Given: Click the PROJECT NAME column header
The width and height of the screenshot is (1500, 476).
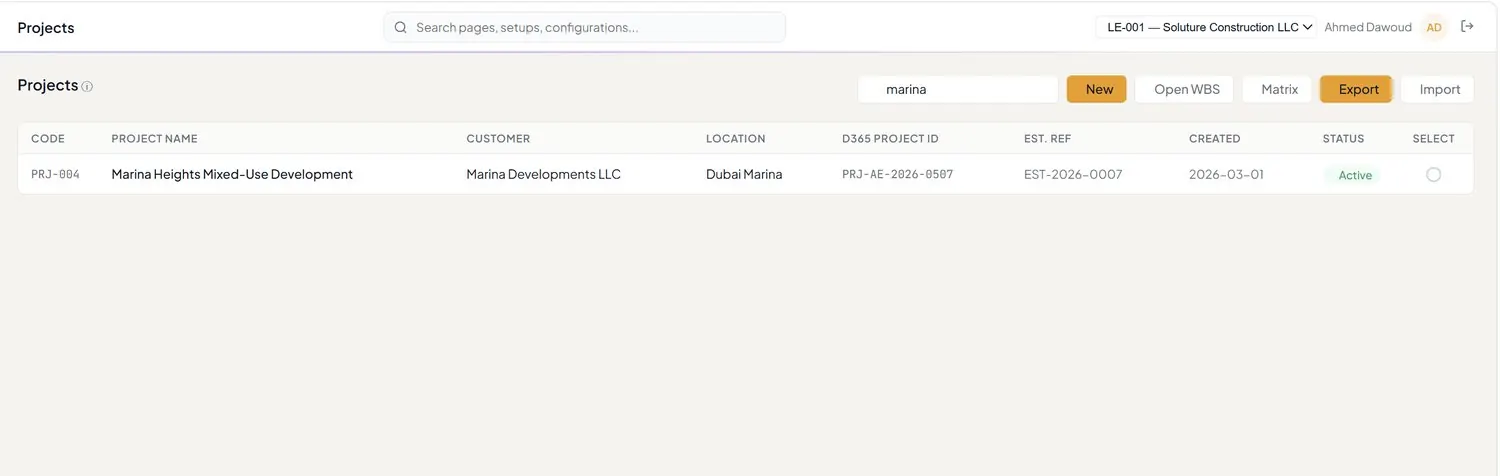Looking at the screenshot, I should pyautogui.click(x=154, y=139).
